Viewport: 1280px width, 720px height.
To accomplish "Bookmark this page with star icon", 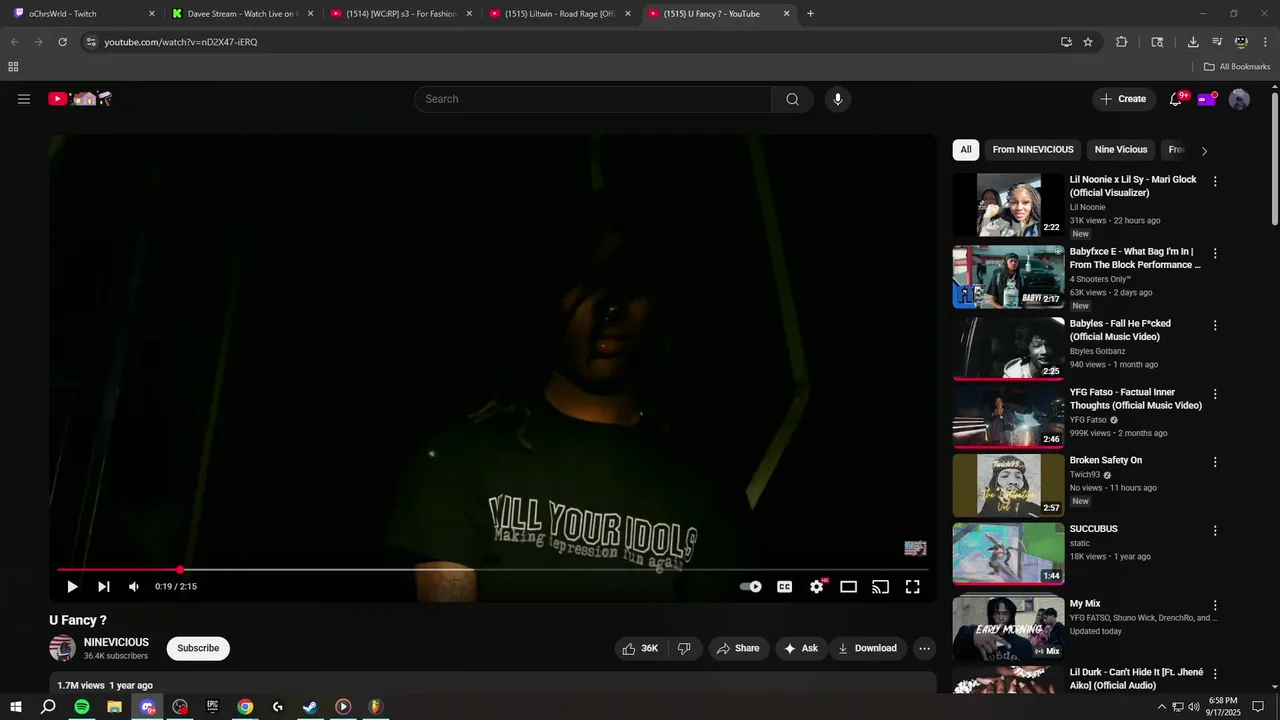I will point(1088,42).
